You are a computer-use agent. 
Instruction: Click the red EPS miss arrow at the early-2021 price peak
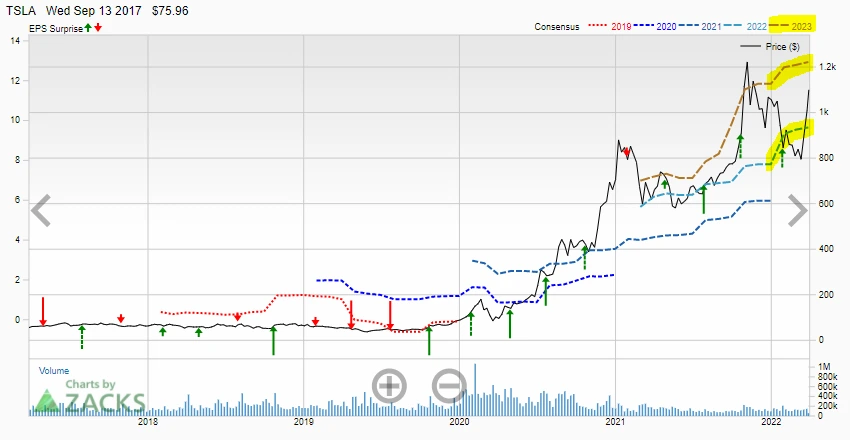click(627, 152)
